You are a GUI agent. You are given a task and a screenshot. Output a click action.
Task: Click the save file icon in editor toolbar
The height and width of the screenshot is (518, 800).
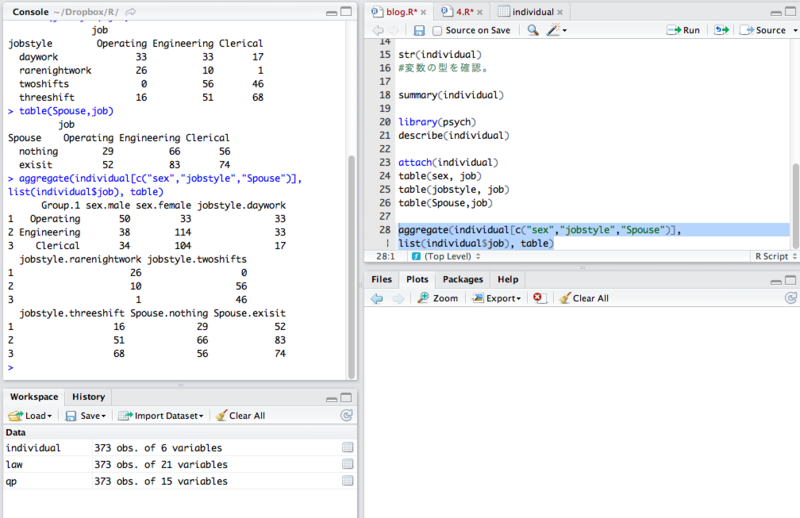[x=419, y=31]
